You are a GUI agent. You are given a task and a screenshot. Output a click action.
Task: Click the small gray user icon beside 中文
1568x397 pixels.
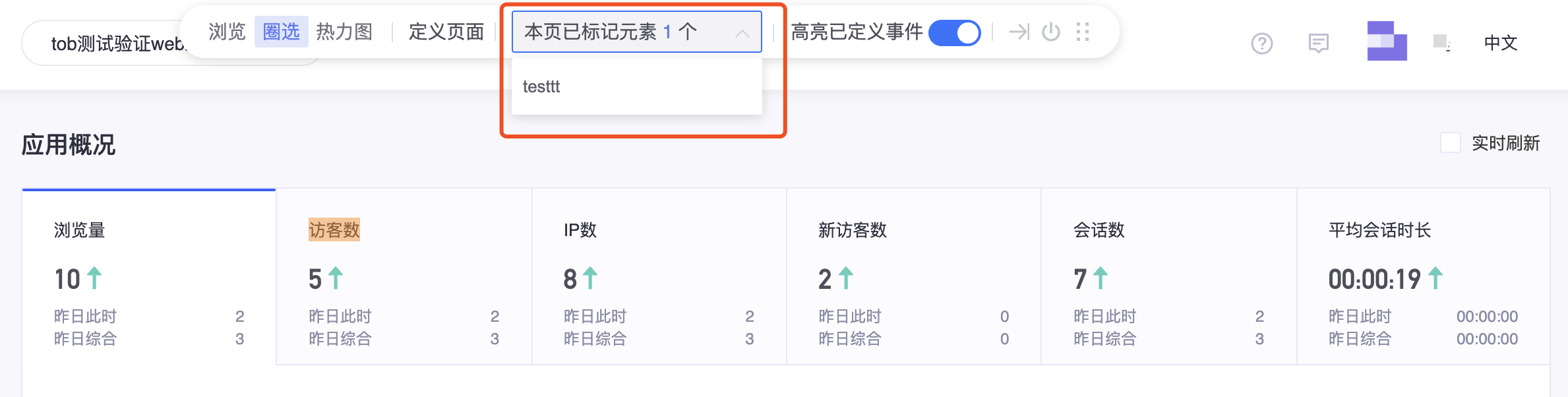point(1441,43)
